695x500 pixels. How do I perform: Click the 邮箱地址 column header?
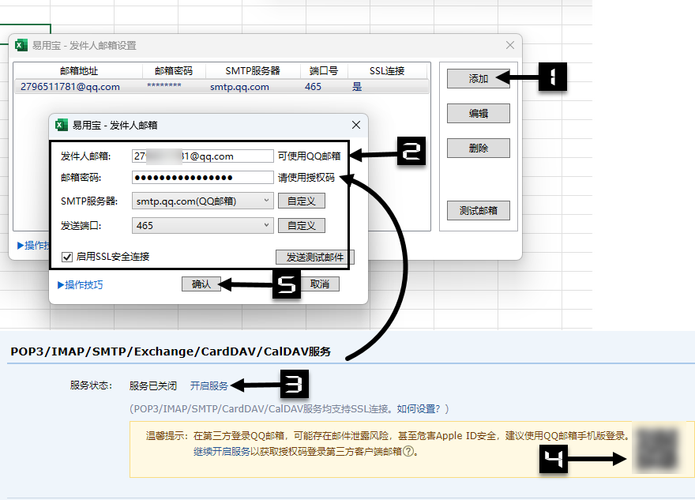click(79, 71)
